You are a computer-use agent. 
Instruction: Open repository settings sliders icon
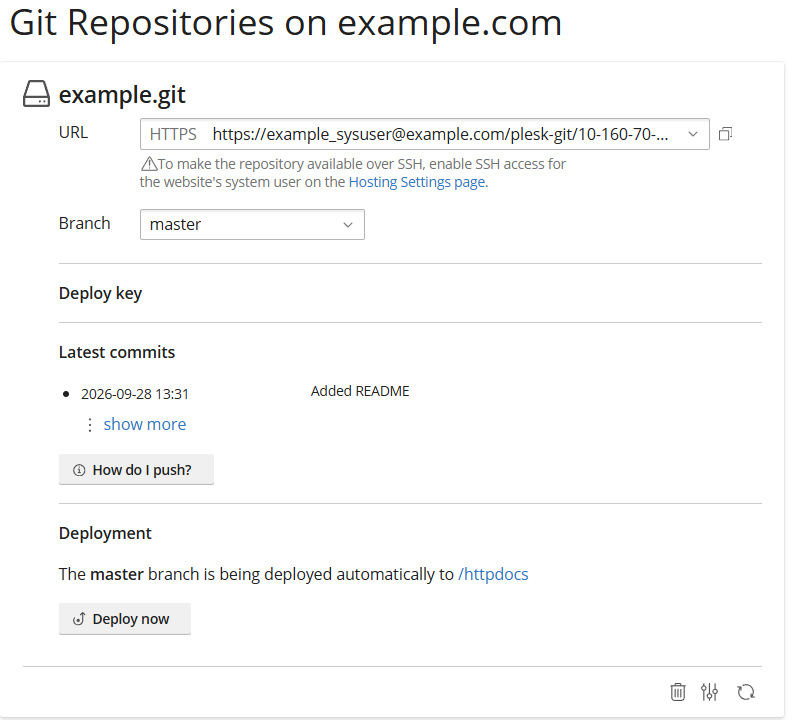point(709,692)
